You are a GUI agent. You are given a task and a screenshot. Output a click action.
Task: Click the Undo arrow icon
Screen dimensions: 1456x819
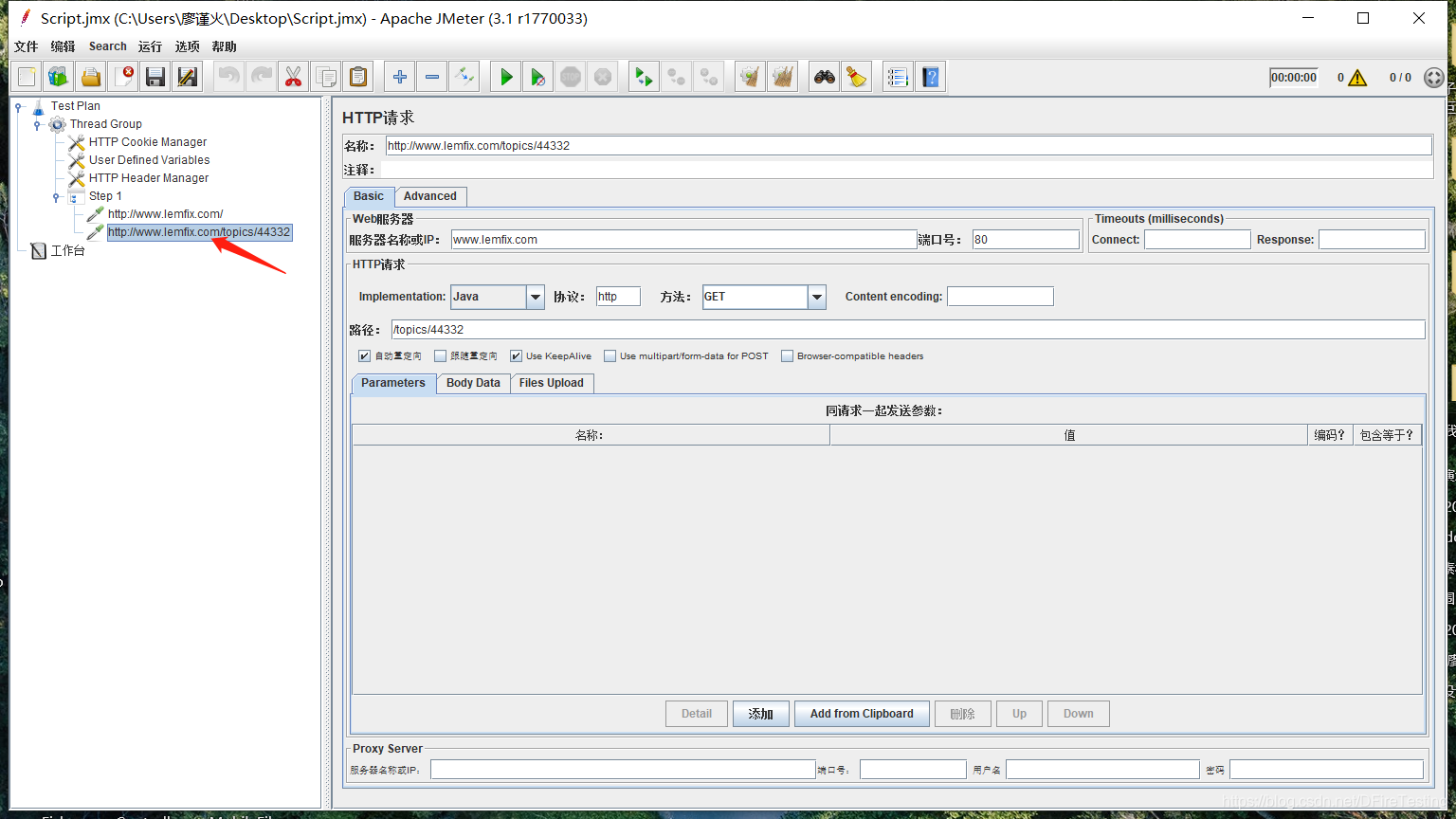pyautogui.click(x=228, y=77)
